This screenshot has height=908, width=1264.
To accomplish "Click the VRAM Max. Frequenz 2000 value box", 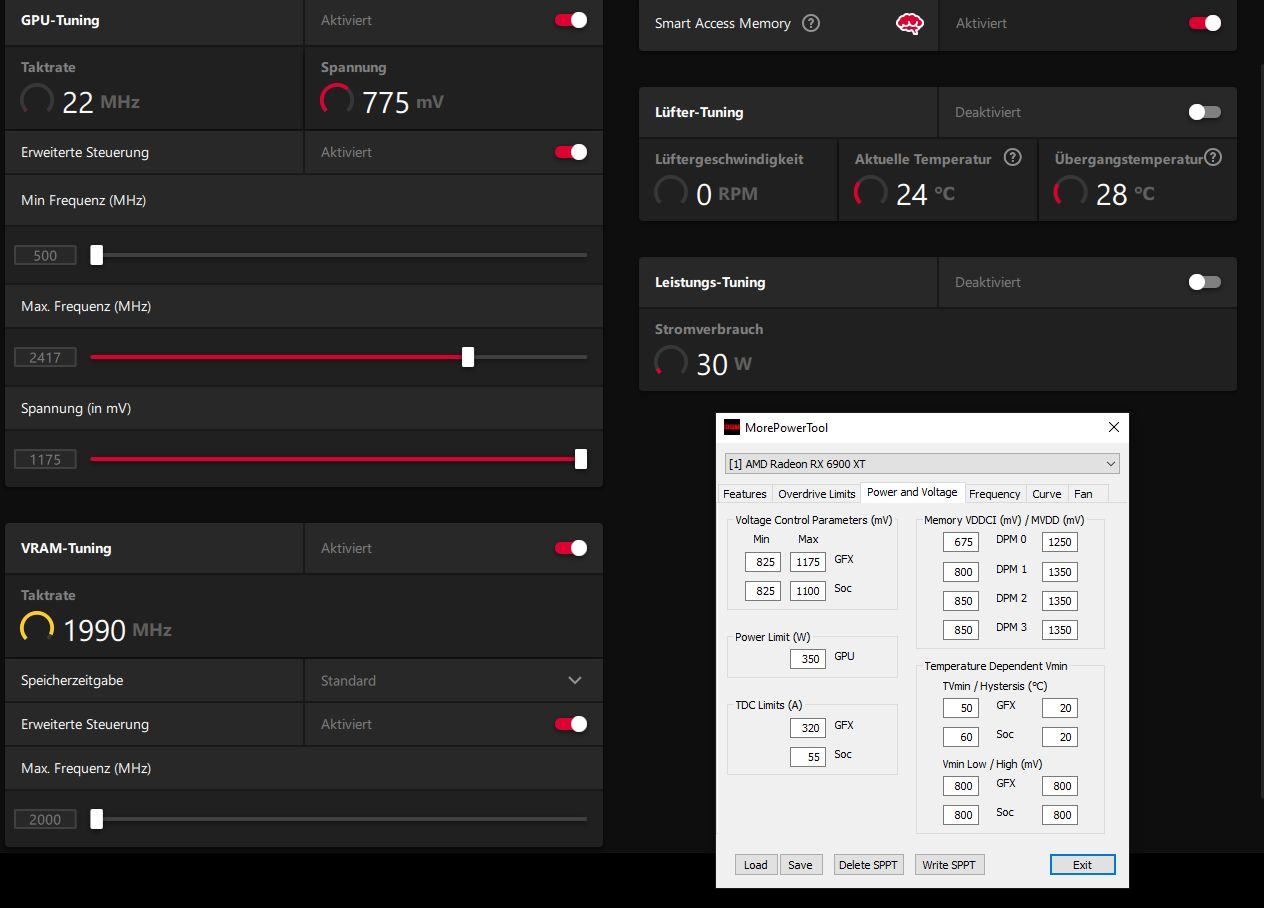I will pyautogui.click(x=45, y=819).
